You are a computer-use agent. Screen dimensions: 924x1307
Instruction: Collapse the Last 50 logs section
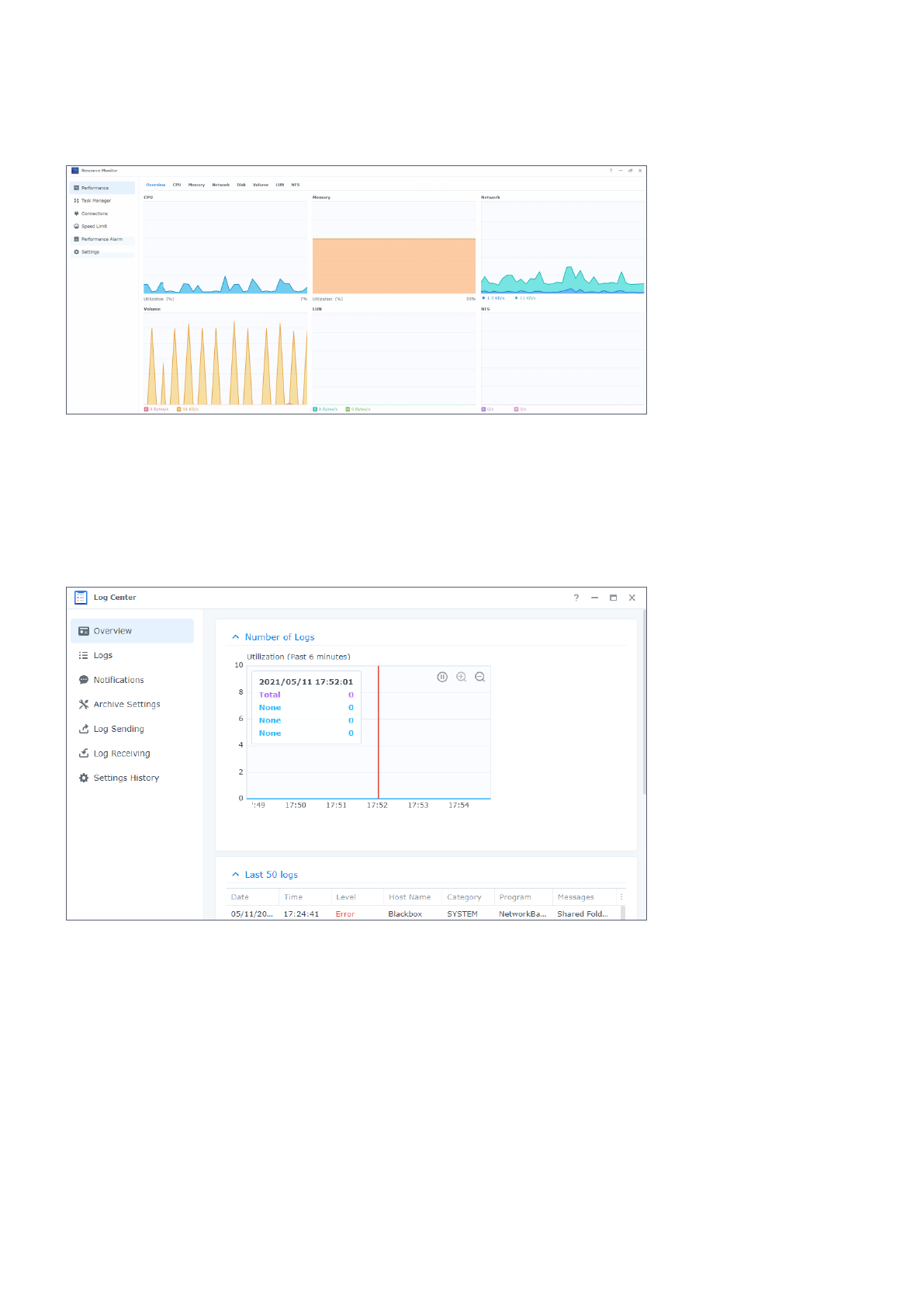236,875
